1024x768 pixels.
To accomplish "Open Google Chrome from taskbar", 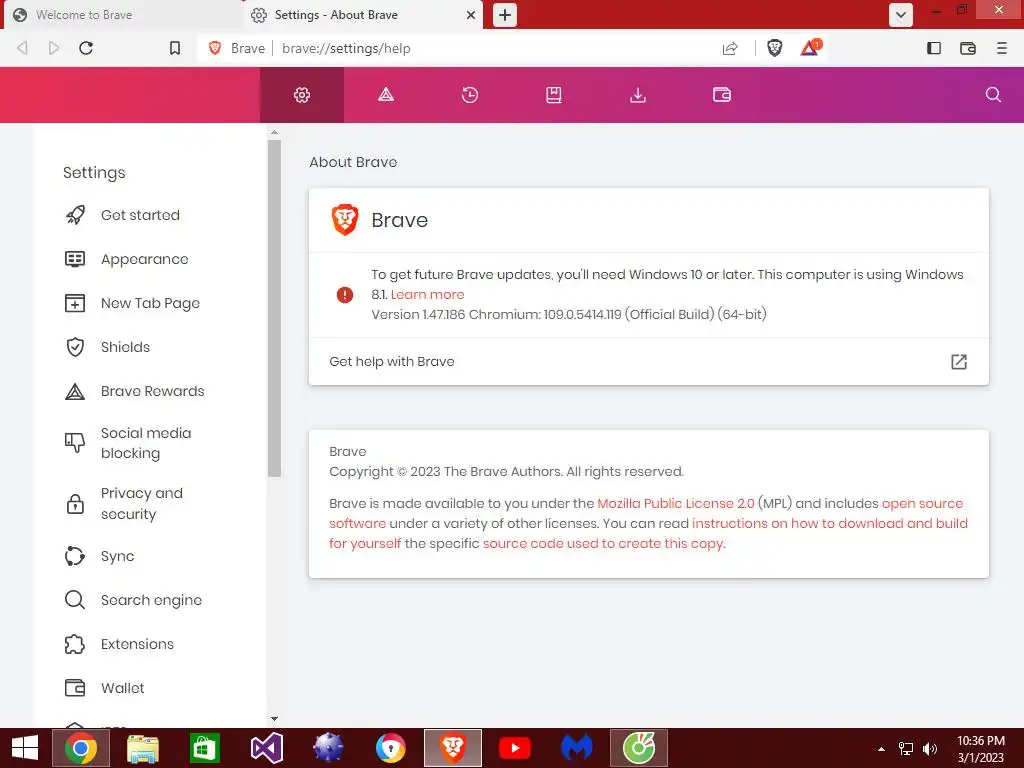I will (x=81, y=748).
